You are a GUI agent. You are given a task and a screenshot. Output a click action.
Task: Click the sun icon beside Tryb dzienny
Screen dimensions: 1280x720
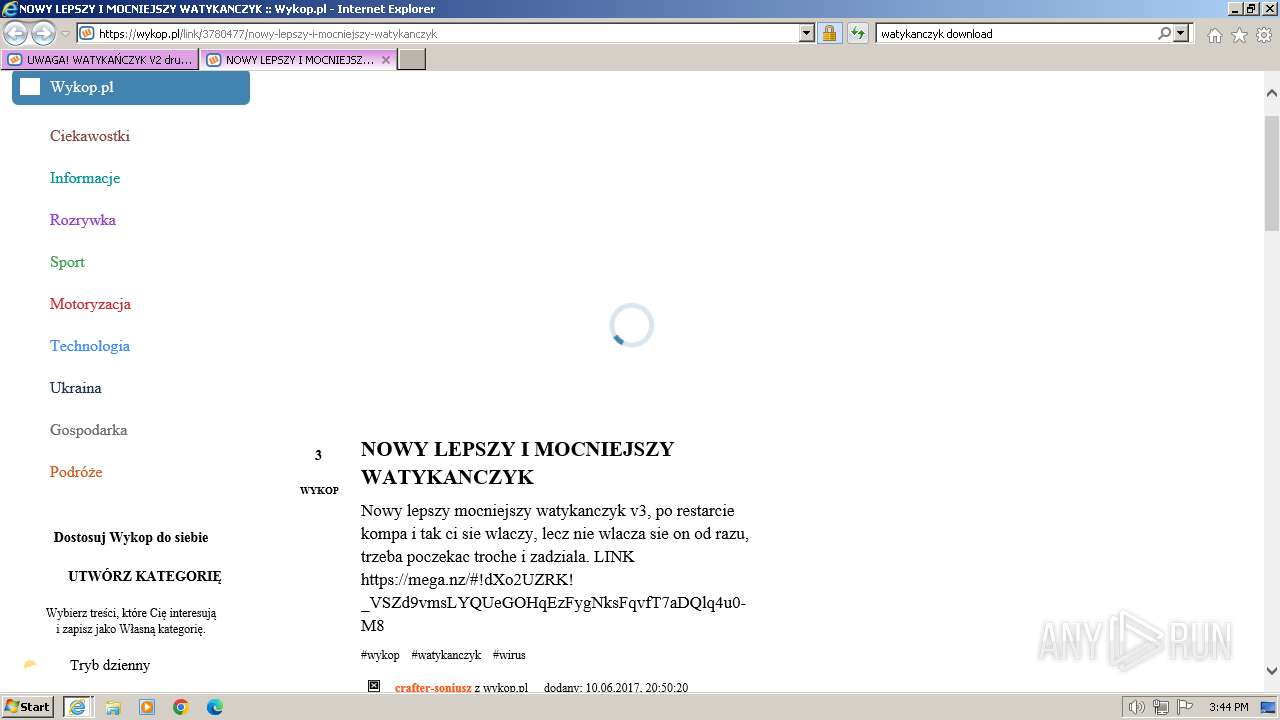click(30, 665)
